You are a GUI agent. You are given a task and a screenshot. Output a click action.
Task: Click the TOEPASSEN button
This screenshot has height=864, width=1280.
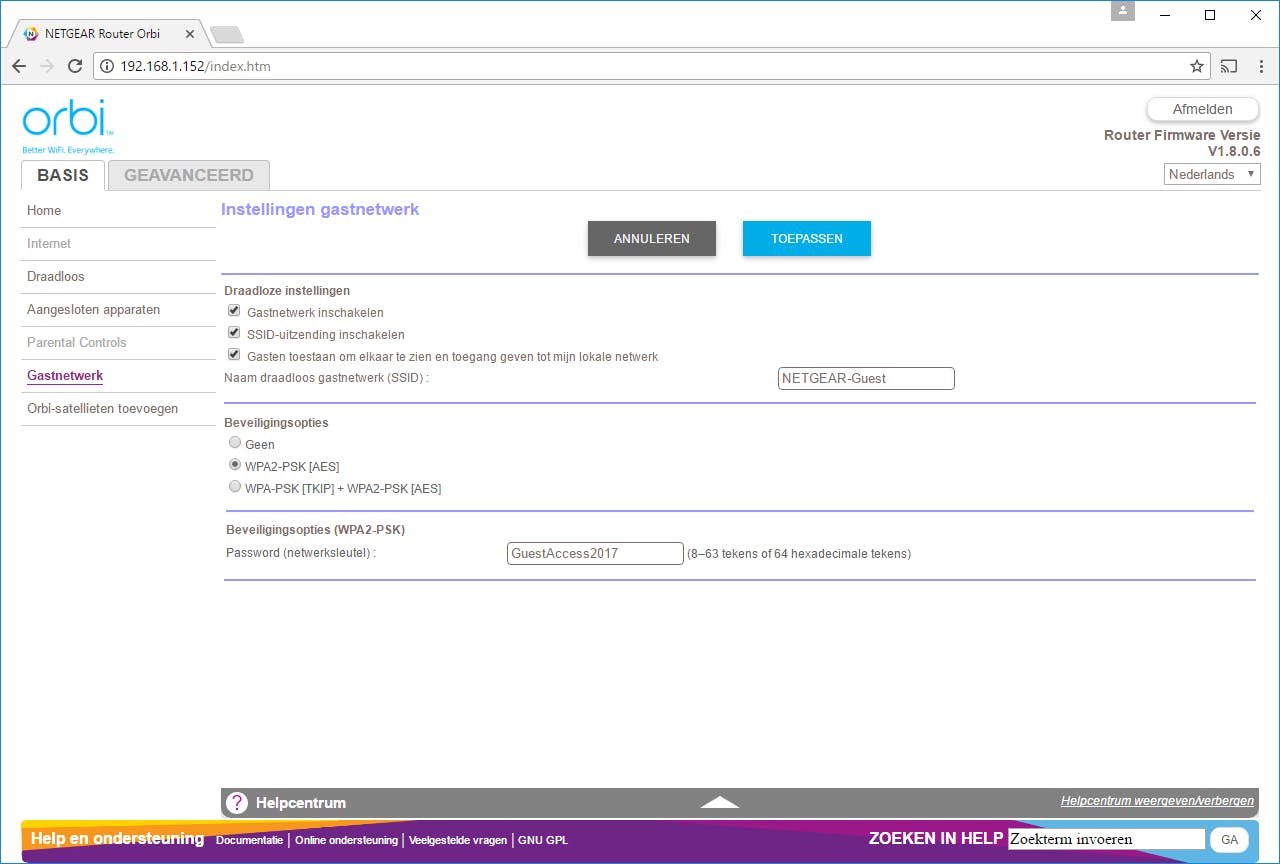pyautogui.click(x=807, y=239)
